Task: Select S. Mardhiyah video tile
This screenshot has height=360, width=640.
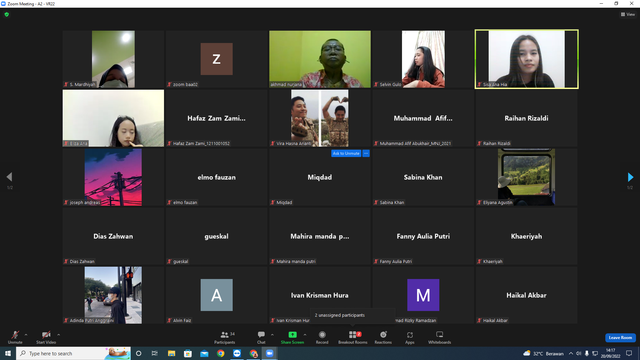Action: pyautogui.click(x=113, y=59)
